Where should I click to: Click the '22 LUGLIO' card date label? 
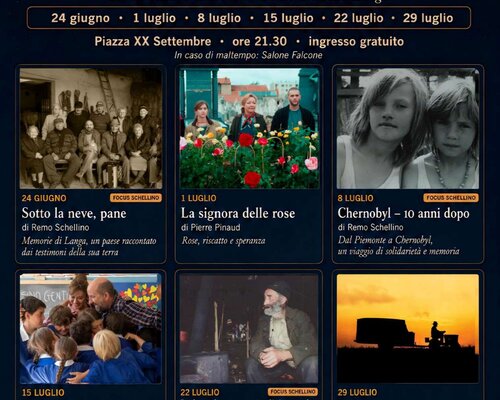coord(200,392)
